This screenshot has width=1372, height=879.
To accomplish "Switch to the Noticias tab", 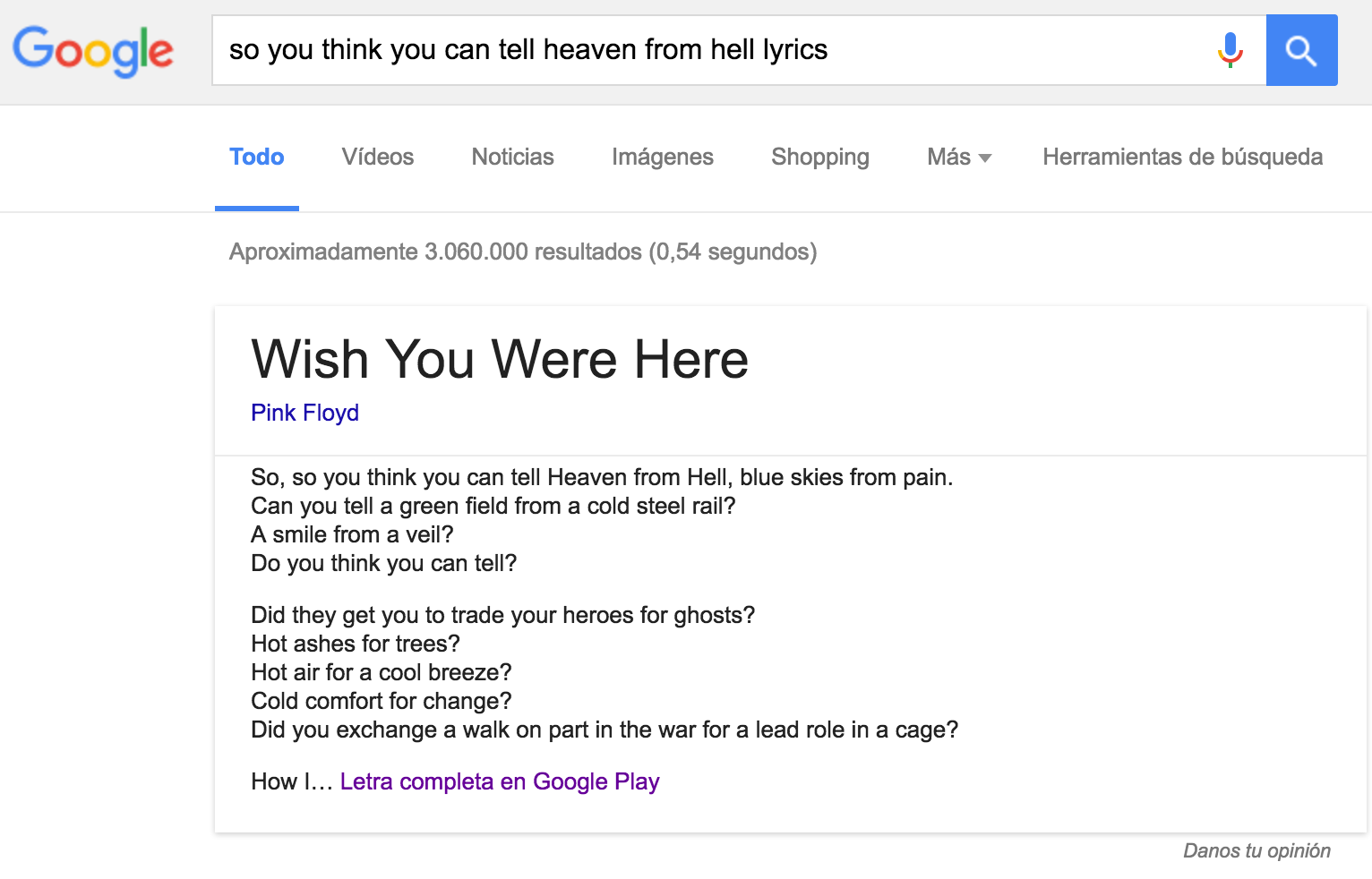I will tap(512, 158).
